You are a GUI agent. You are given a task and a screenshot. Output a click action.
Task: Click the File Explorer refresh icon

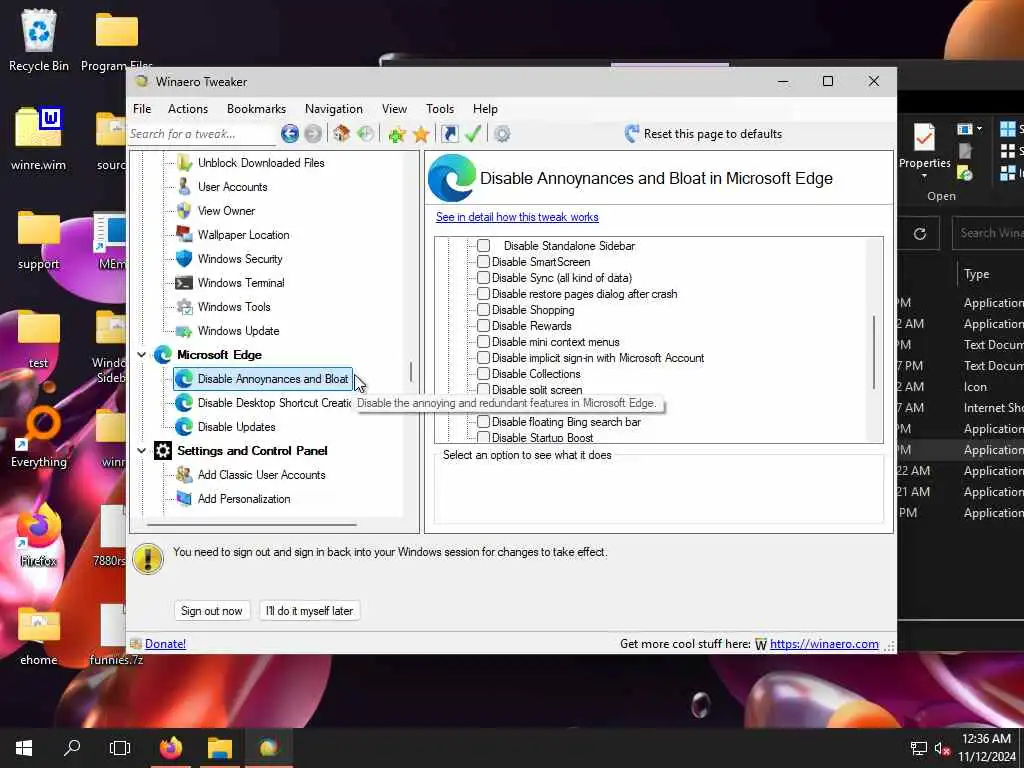coord(920,234)
